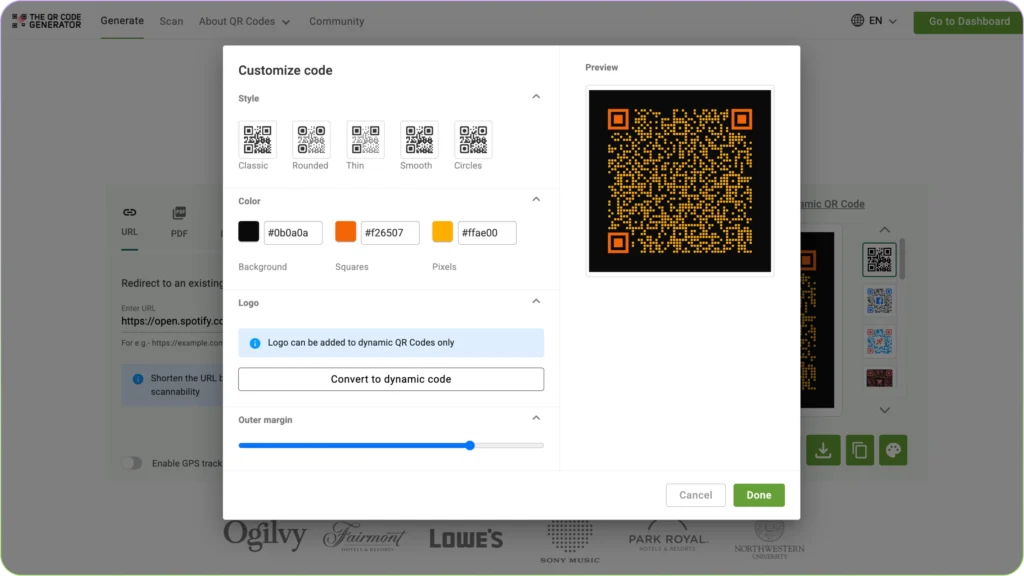Open the EN language dropdown
The width and height of the screenshot is (1024, 576).
point(874,19)
